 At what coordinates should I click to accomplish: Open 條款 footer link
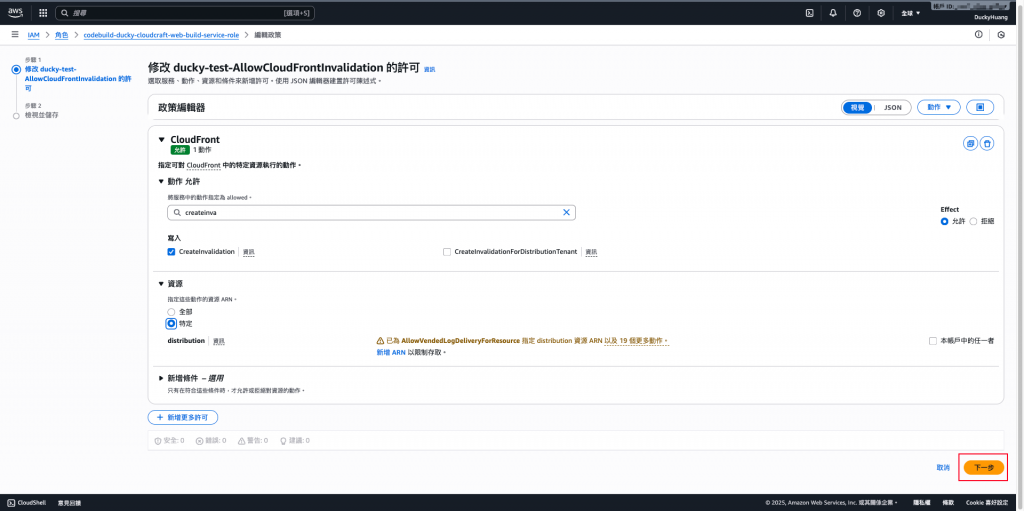point(949,503)
